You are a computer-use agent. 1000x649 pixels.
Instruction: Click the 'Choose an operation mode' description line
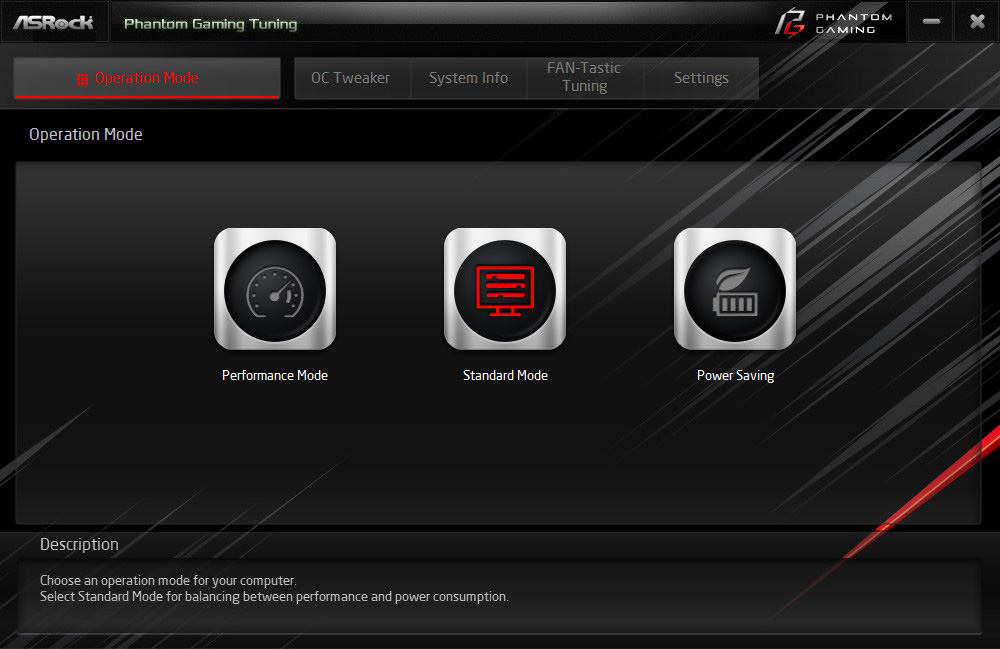(168, 580)
